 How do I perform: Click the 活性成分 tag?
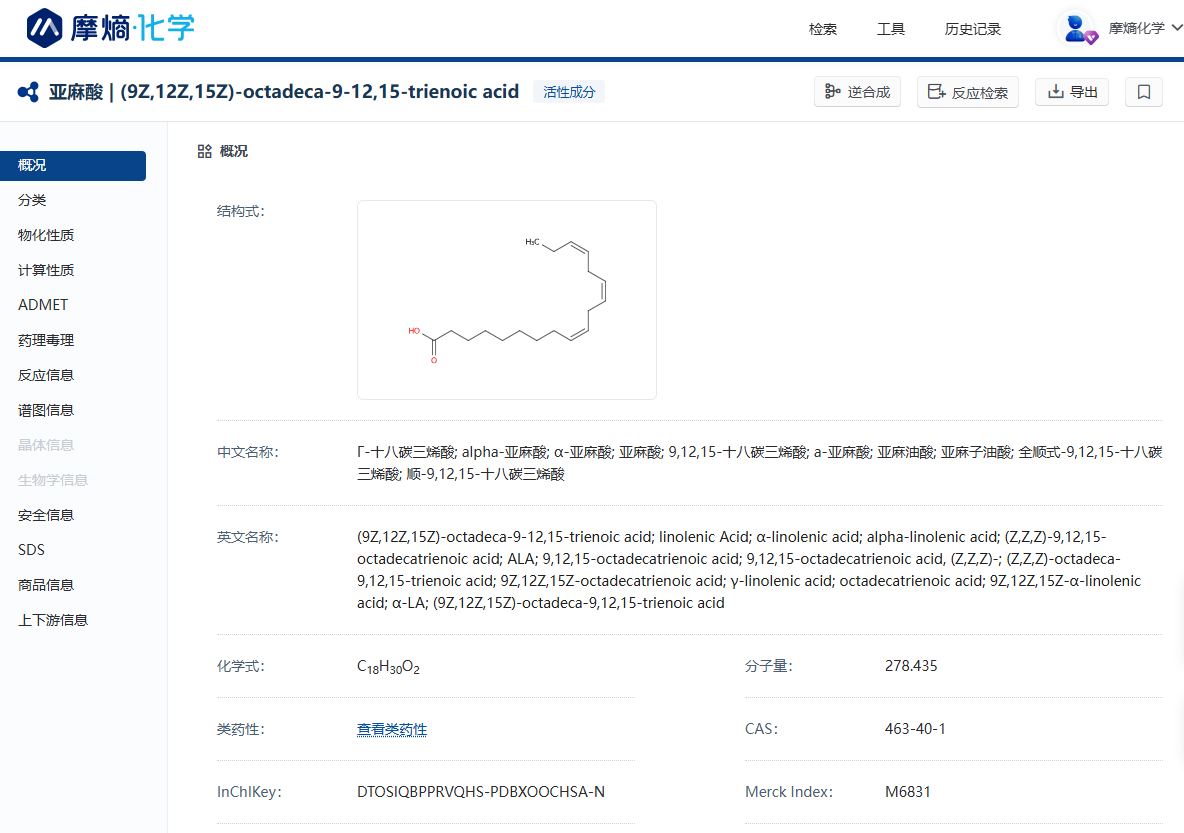[569, 92]
